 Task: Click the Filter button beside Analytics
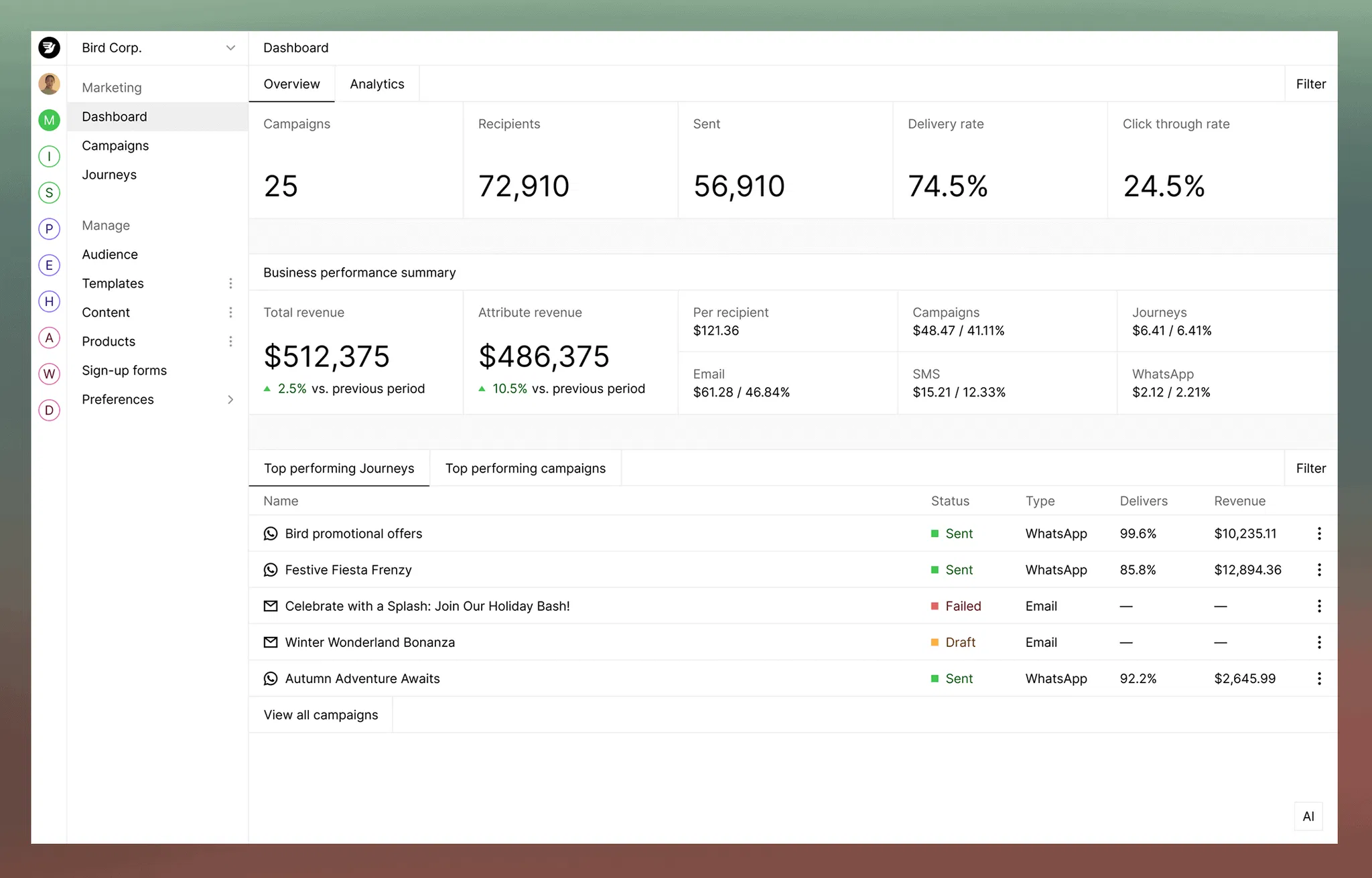1310,84
